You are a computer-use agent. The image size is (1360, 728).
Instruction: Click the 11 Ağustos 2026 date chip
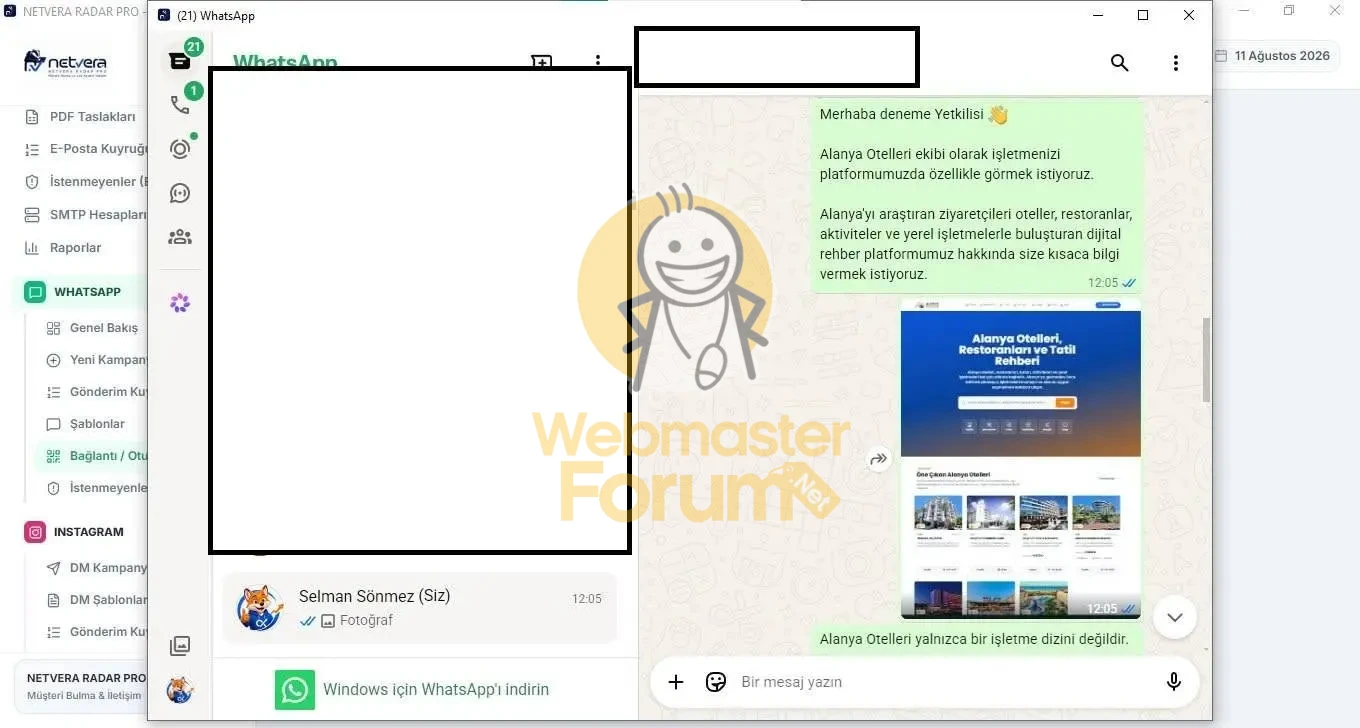1272,56
